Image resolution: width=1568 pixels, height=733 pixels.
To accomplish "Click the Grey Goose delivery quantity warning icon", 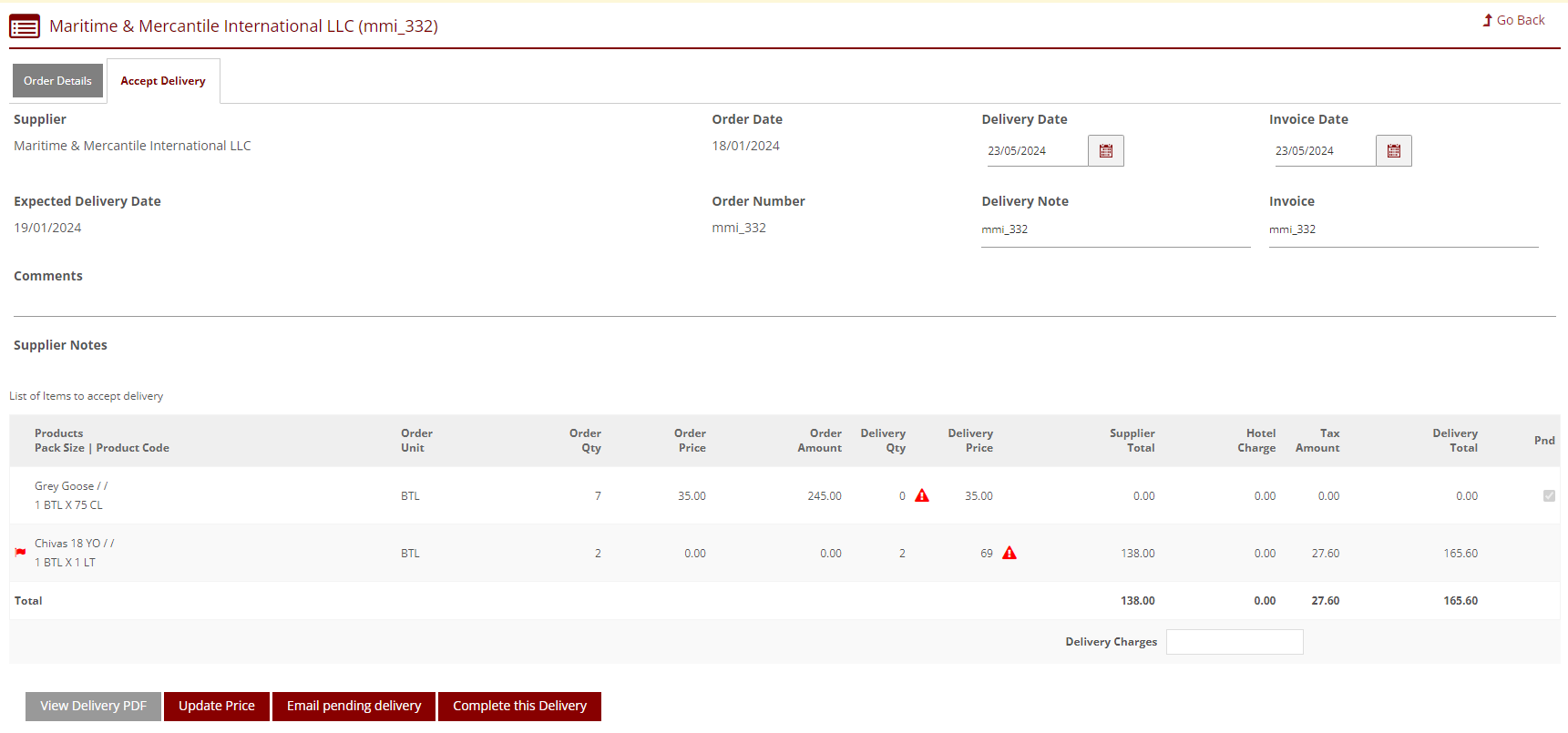I will point(922,496).
